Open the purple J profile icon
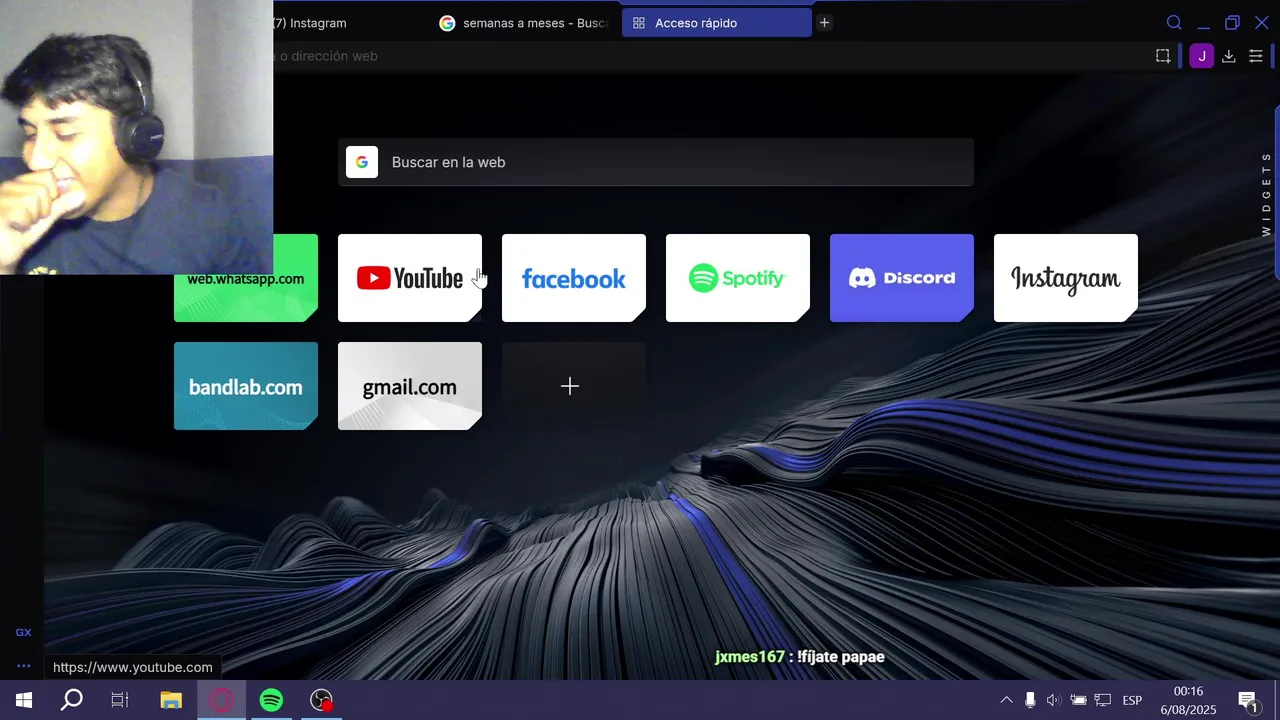This screenshot has width=1280, height=720. [x=1201, y=56]
